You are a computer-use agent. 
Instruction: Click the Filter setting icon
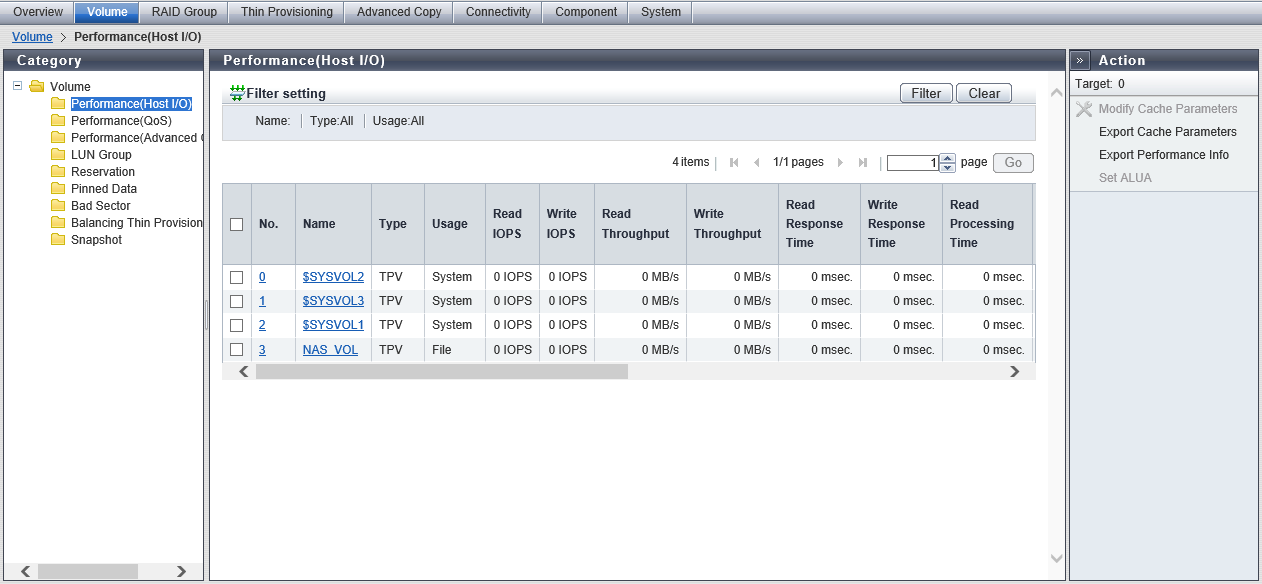tap(237, 93)
